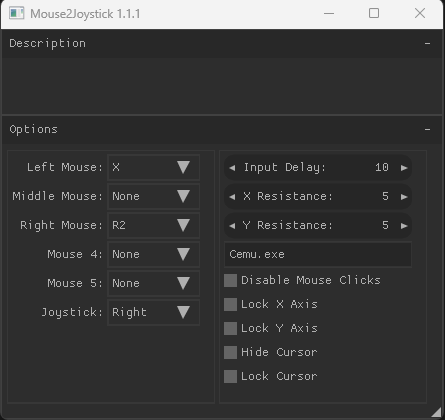Screen dimensions: 445x420
Task: Open the Middle Mouse dropdown
Action: tap(154, 196)
